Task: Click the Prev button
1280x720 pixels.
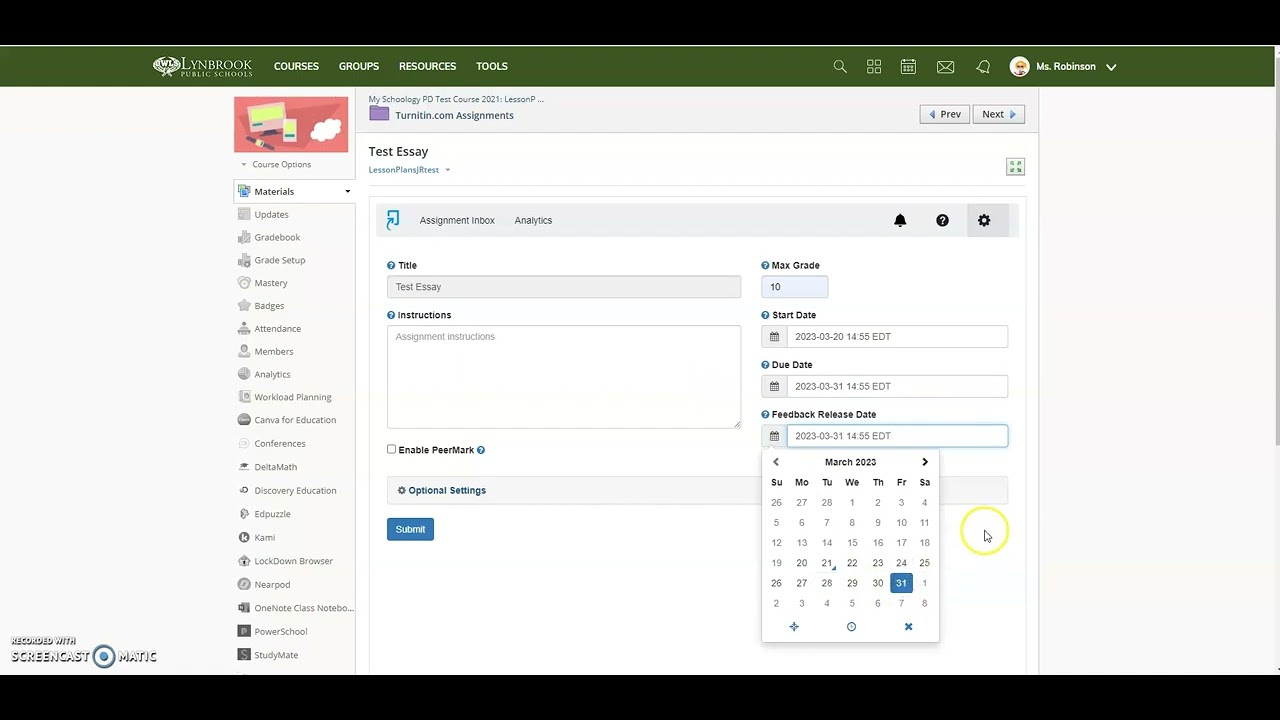Action: tap(945, 114)
